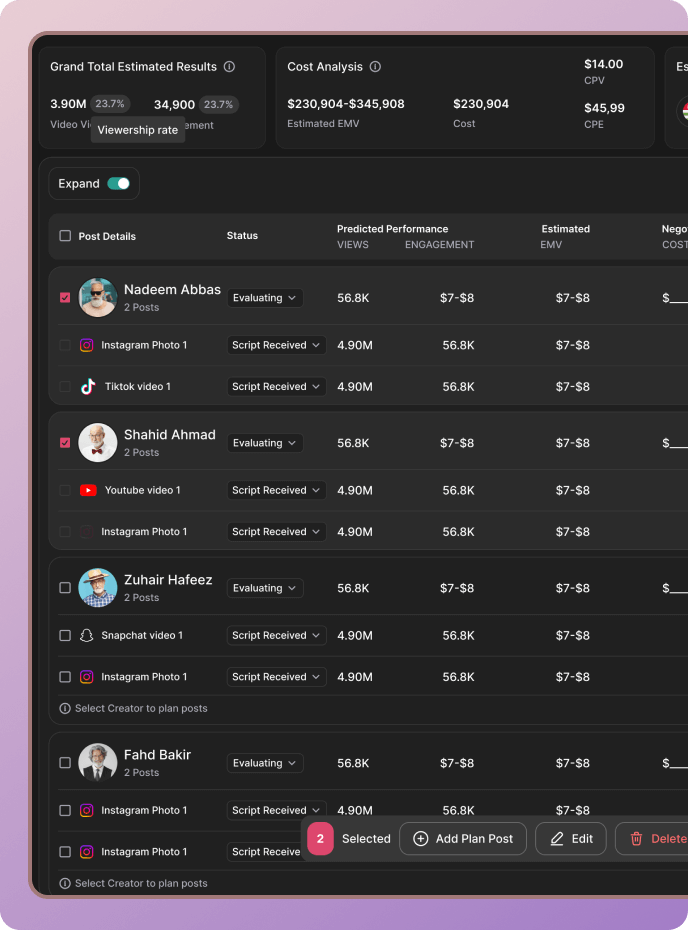Click Add Plan Post button
The height and width of the screenshot is (930, 688).
click(463, 839)
